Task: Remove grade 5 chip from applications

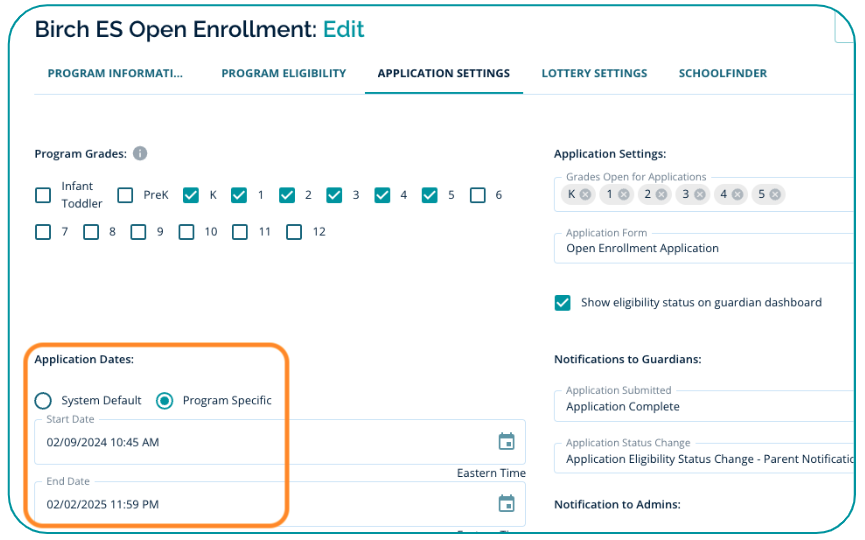Action: [775, 195]
